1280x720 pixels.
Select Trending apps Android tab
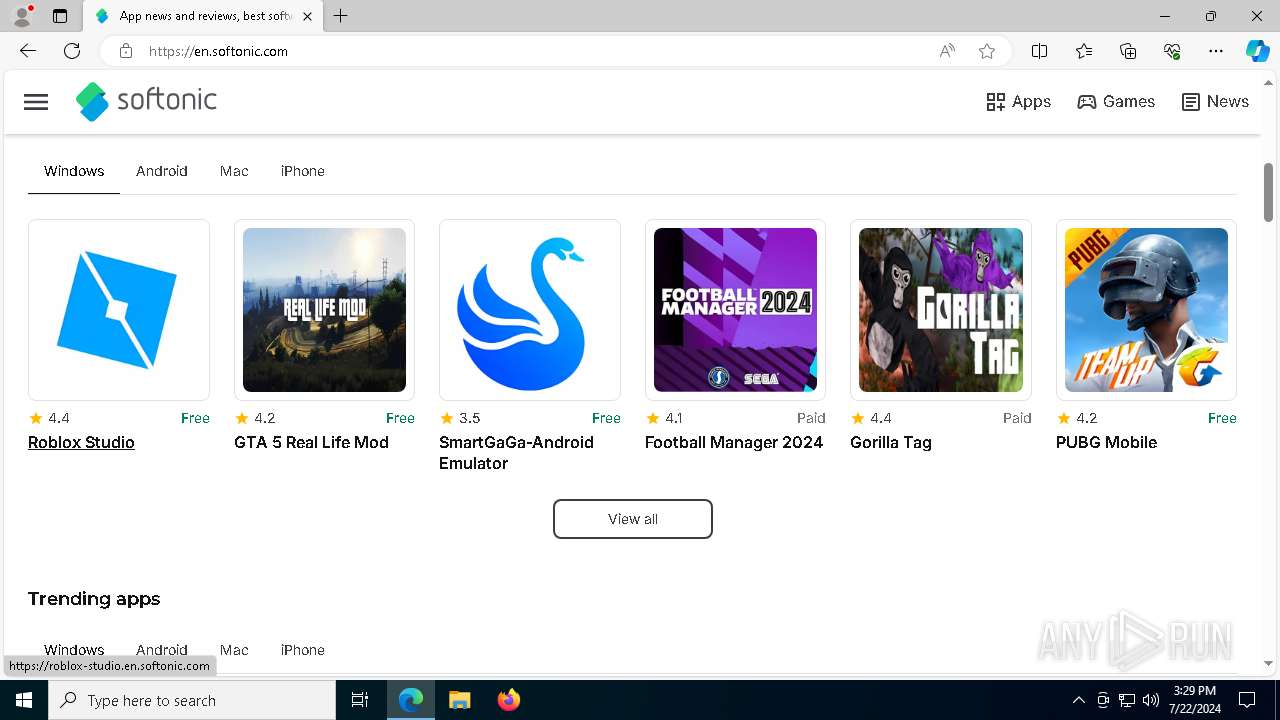162,650
